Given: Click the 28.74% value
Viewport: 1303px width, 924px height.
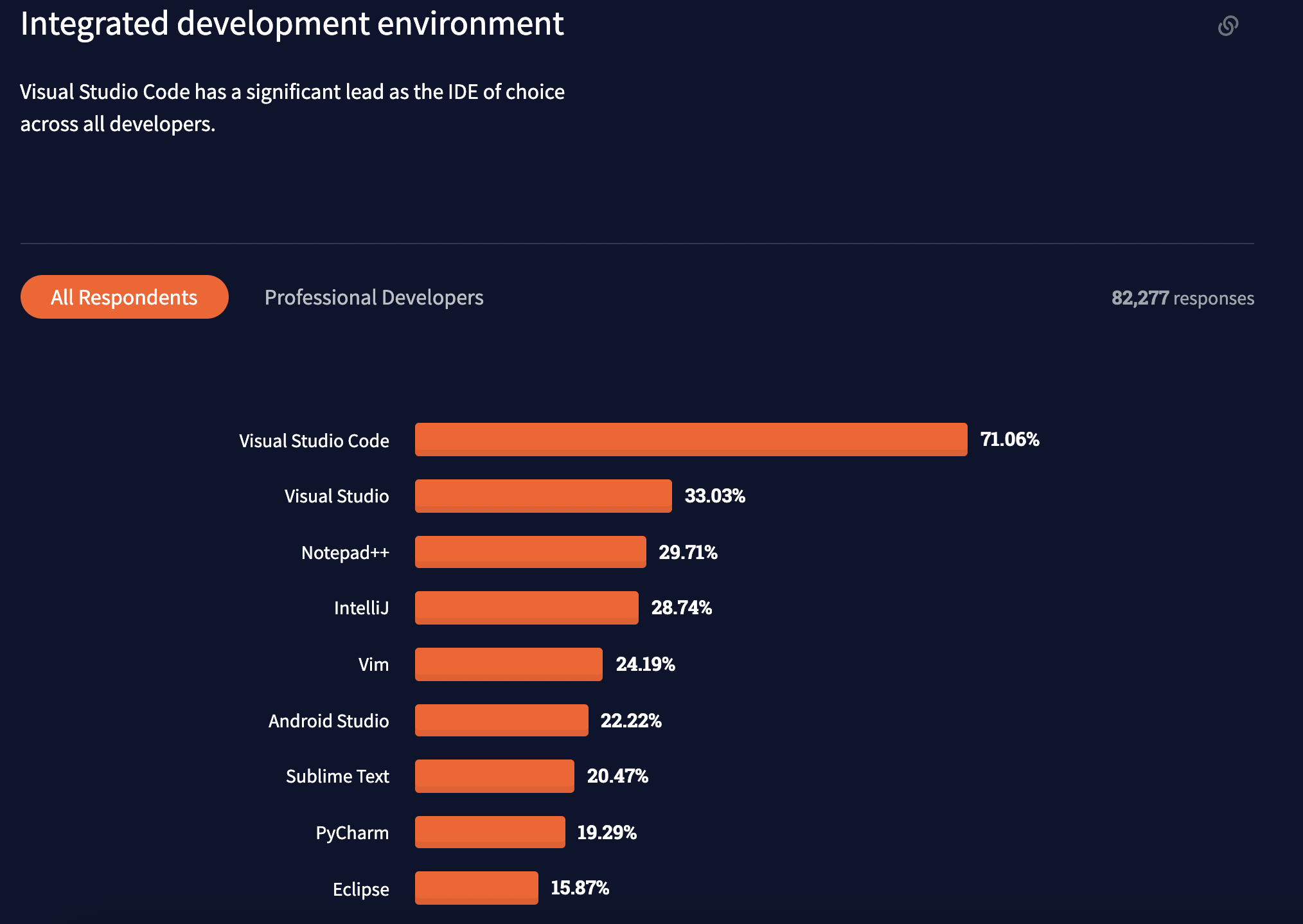Looking at the screenshot, I should click(x=681, y=608).
